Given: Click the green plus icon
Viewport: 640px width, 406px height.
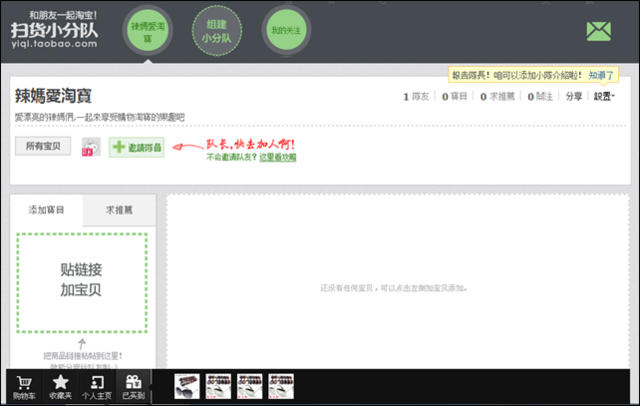Looking at the screenshot, I should pyautogui.click(x=119, y=147).
